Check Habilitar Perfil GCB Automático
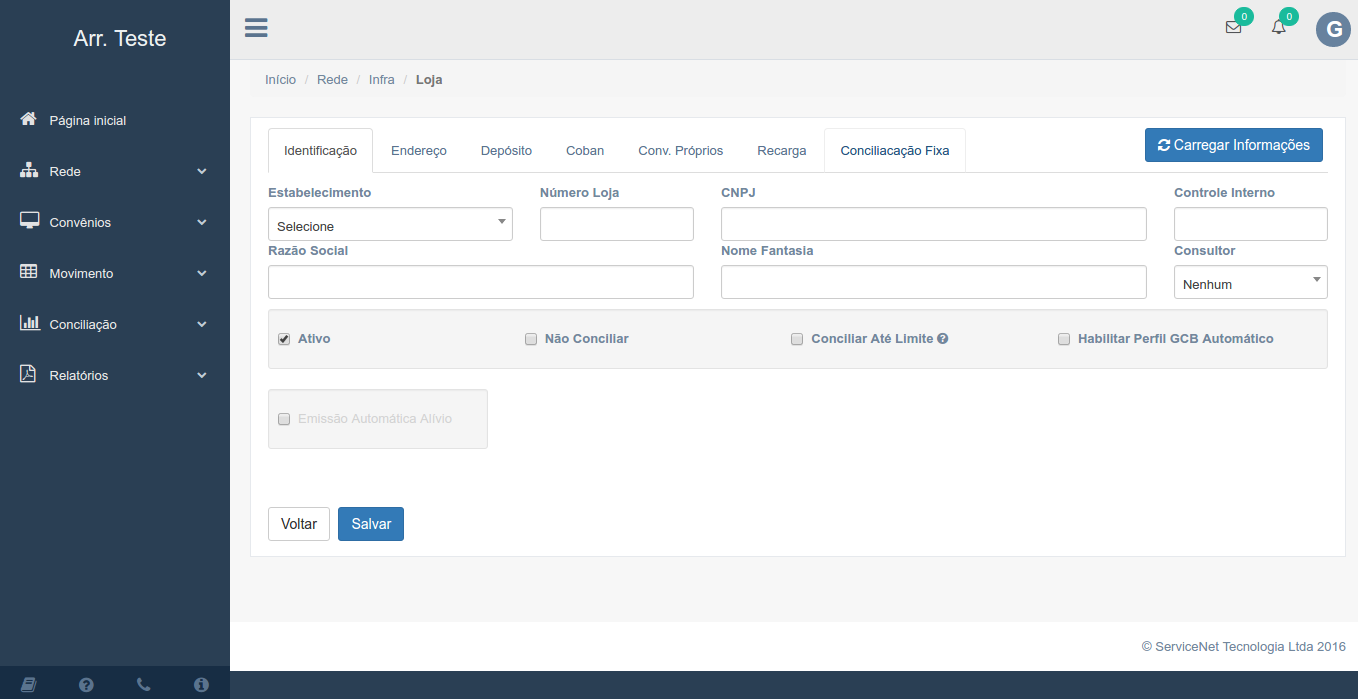 coord(1064,339)
